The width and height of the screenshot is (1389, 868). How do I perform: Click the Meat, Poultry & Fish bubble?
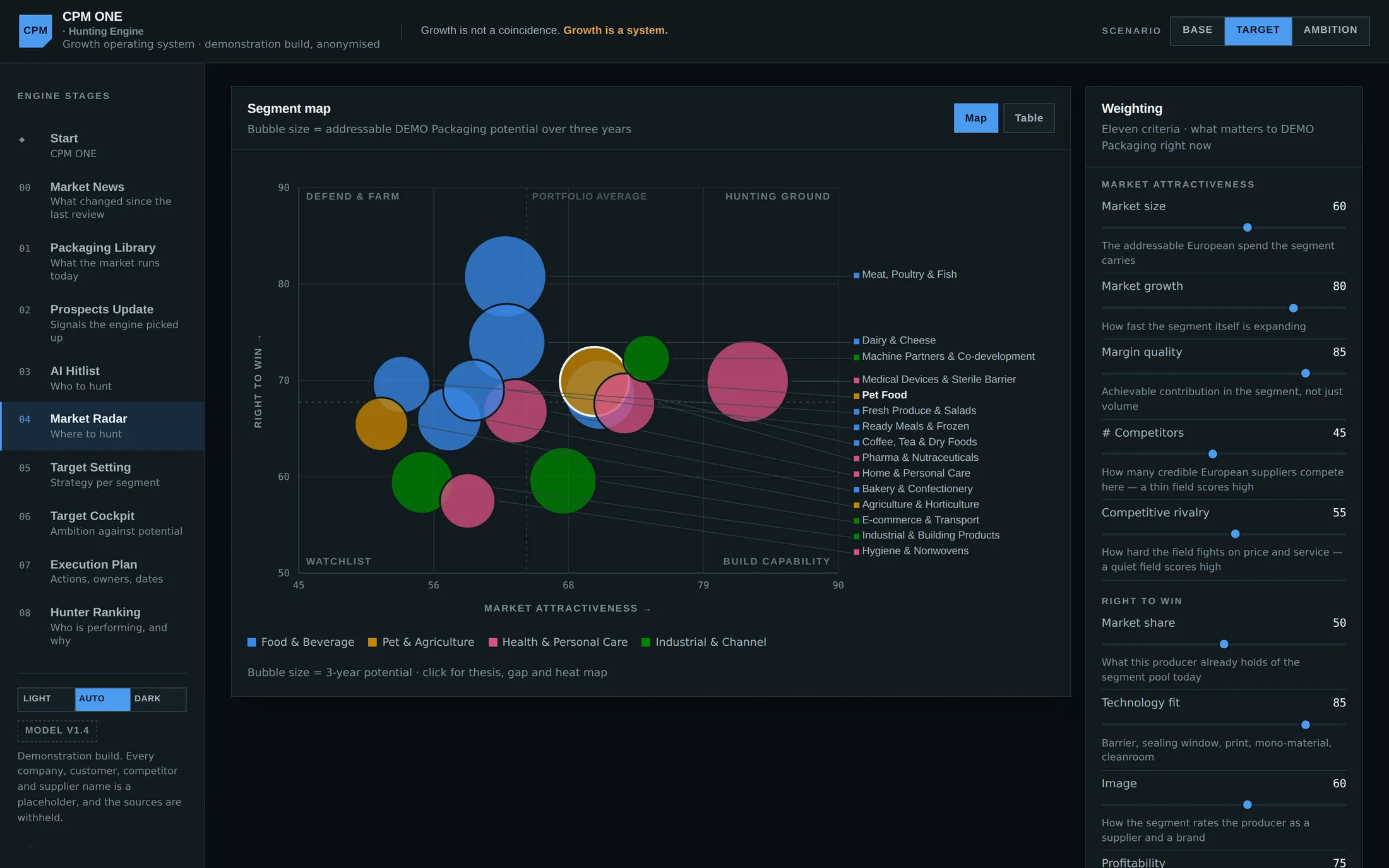pyautogui.click(x=505, y=276)
